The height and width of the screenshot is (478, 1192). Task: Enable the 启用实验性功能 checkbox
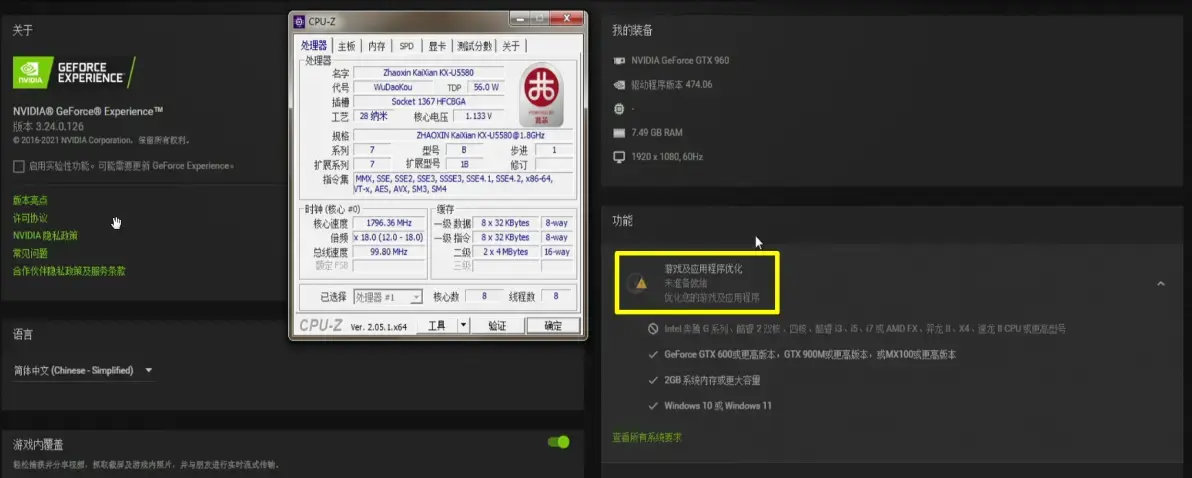click(x=18, y=166)
